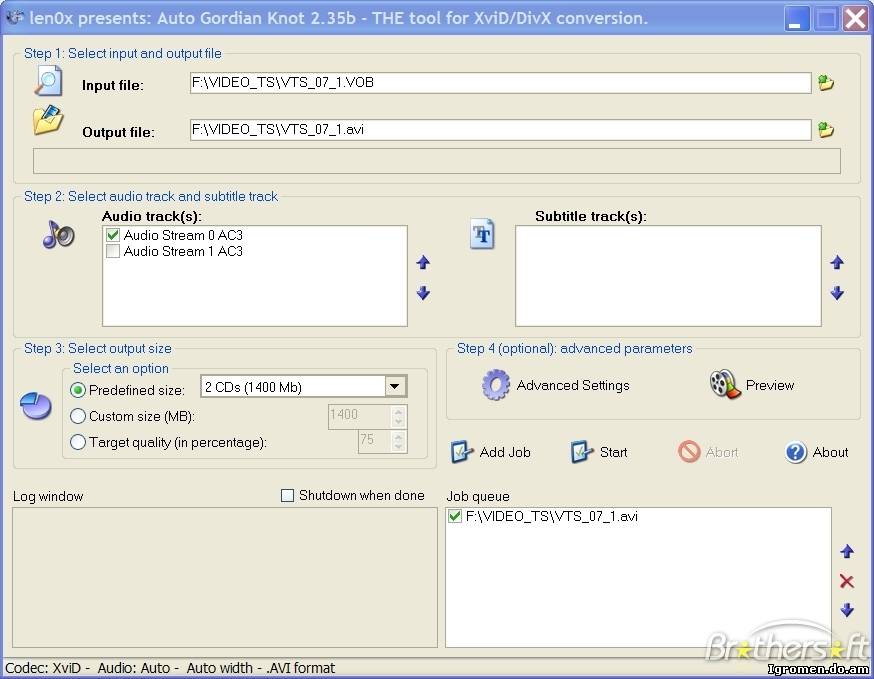Move queued job down with arrow
The image size is (874, 679).
[x=847, y=610]
